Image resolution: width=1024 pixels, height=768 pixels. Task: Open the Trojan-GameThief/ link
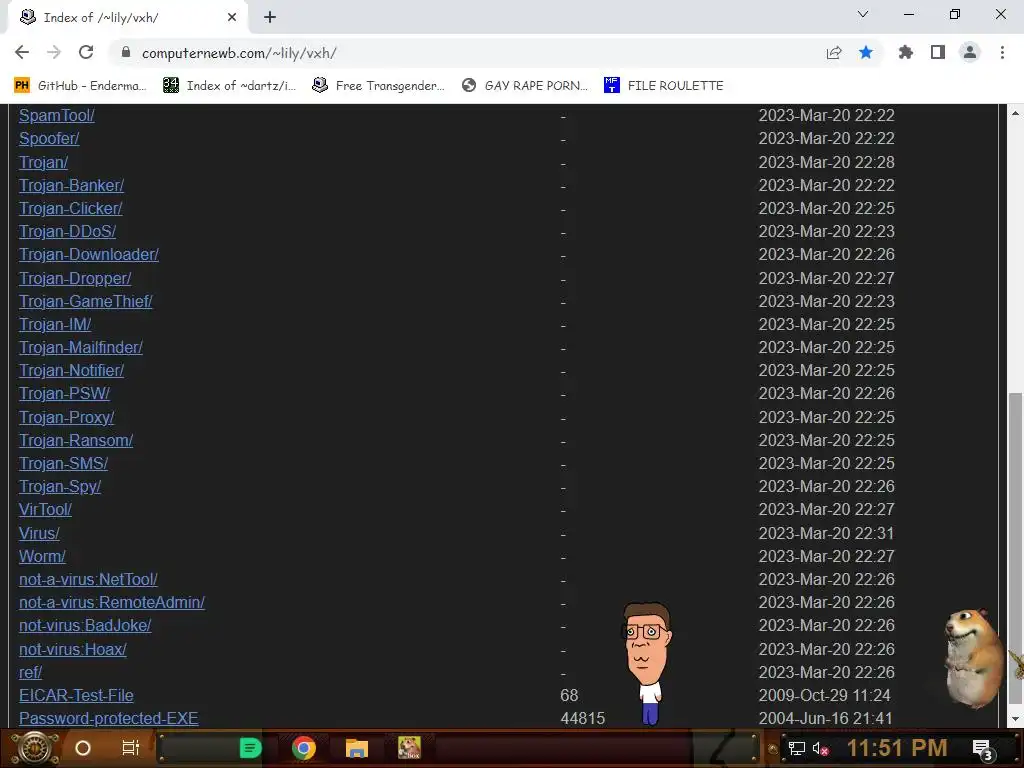[x=86, y=301]
